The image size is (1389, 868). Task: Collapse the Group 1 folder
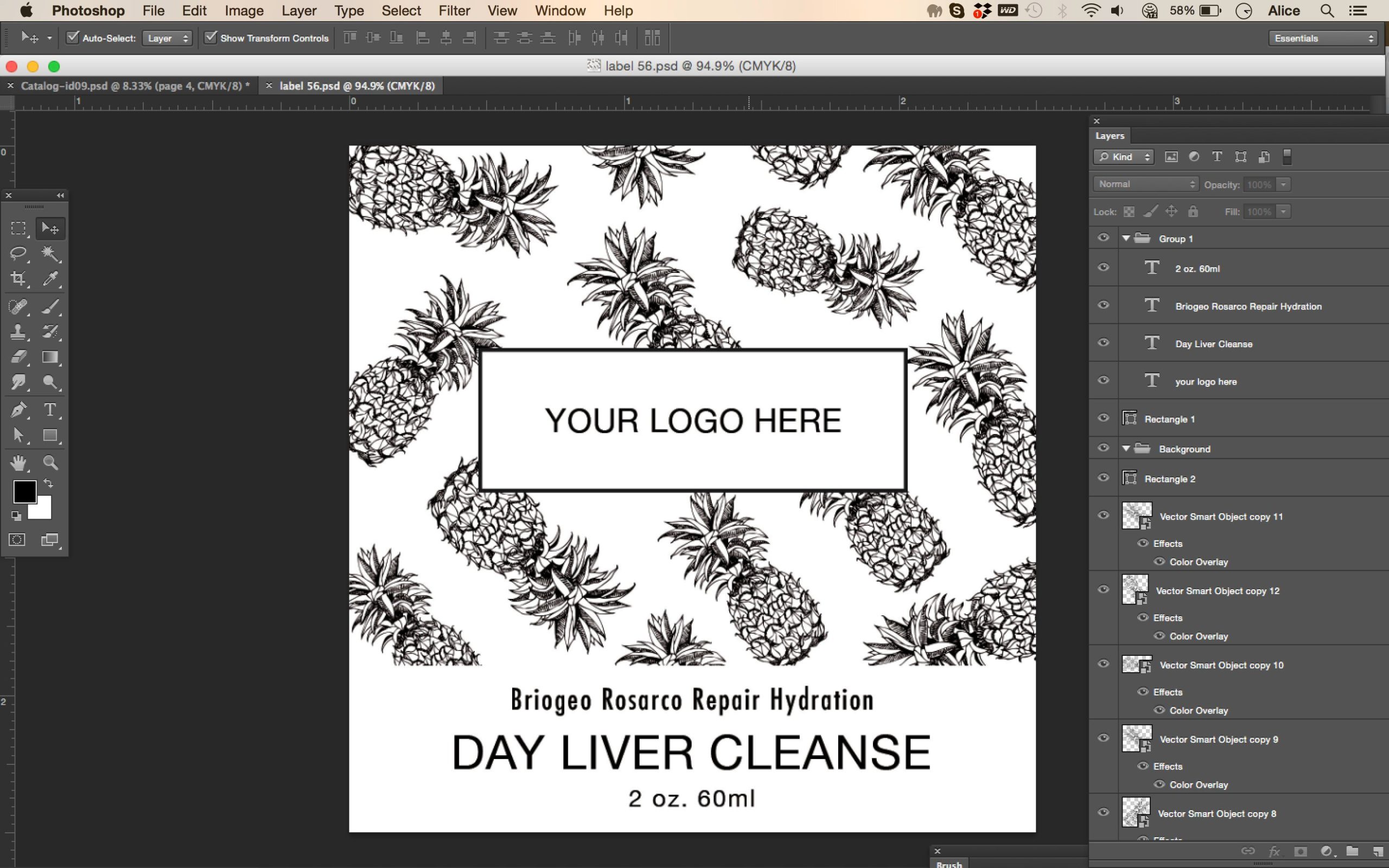[1126, 238]
